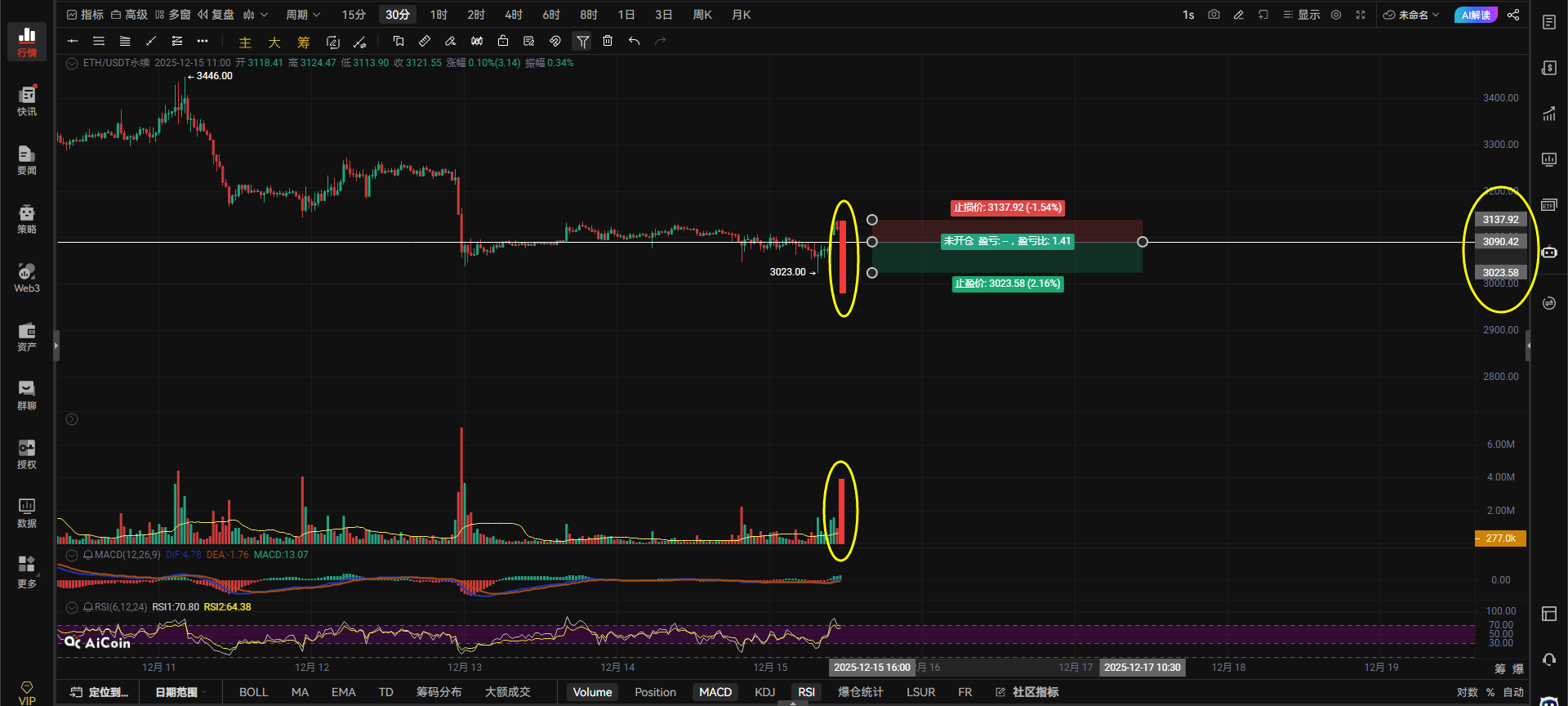Open the 未命名 layout dropdown
The width and height of the screenshot is (1568, 706).
tap(1411, 15)
